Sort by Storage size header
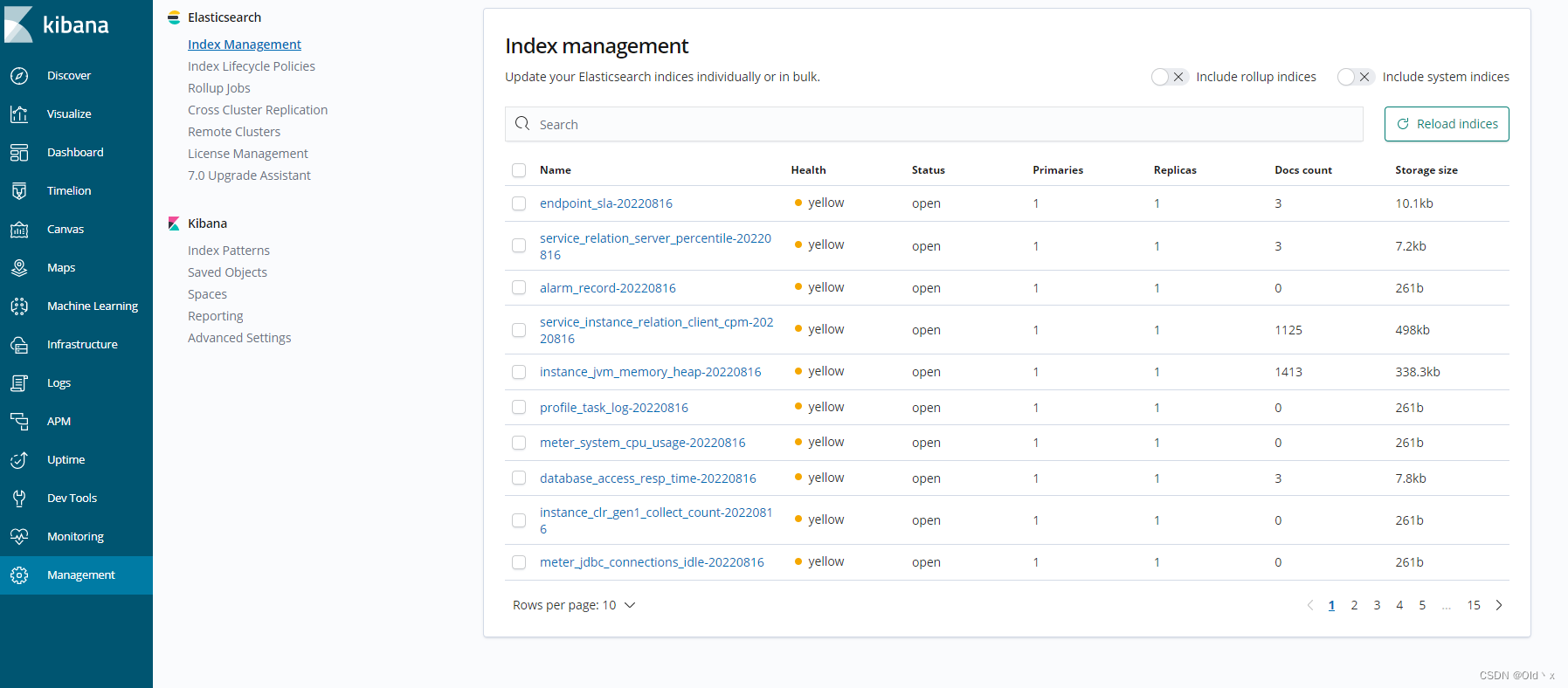Screen dimensions: 1568x688 coord(1426,170)
